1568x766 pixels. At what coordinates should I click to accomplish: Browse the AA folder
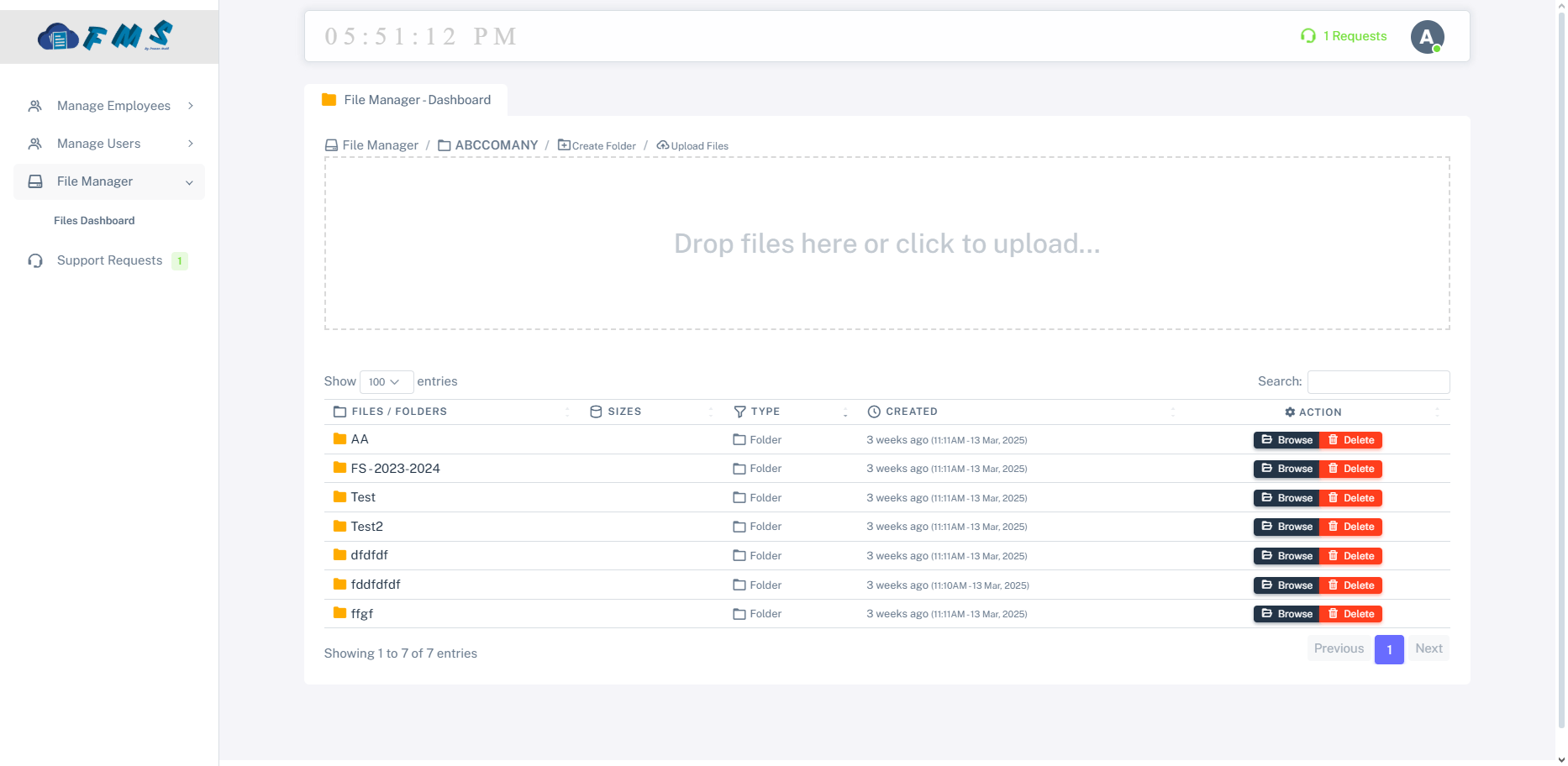(x=1286, y=440)
